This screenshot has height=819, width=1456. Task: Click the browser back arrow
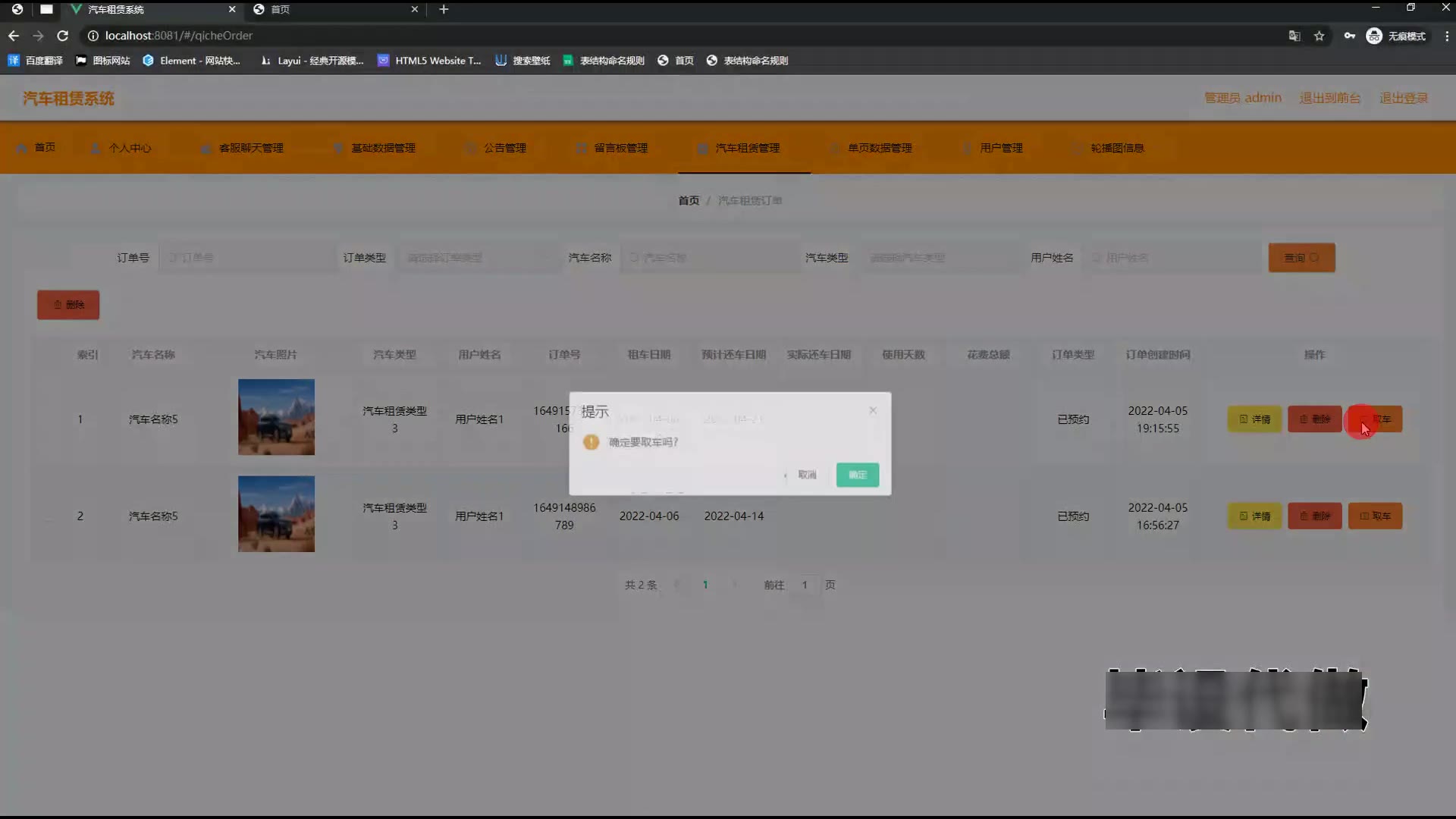coord(14,36)
